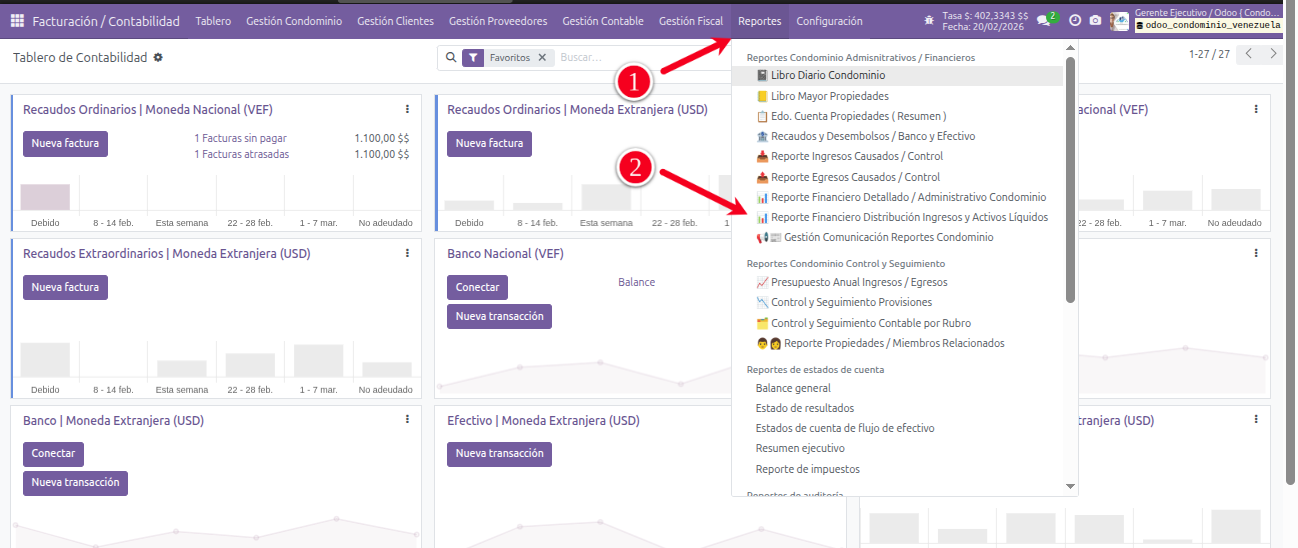This screenshot has height=548, width=1298.
Task: Go to the next page with the pager arrow
Action: [1273, 55]
